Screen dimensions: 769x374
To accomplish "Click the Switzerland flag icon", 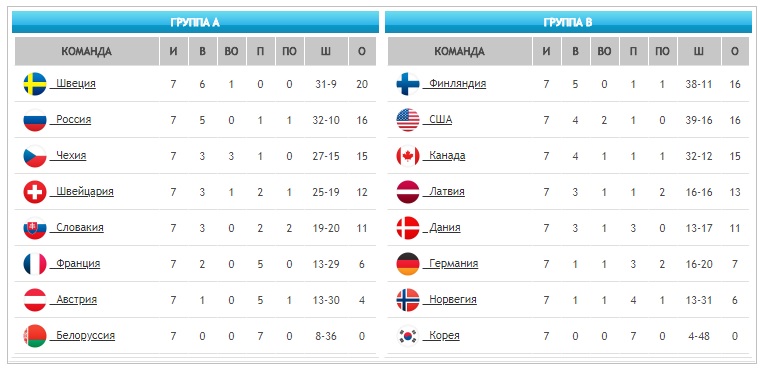I will [x=35, y=192].
